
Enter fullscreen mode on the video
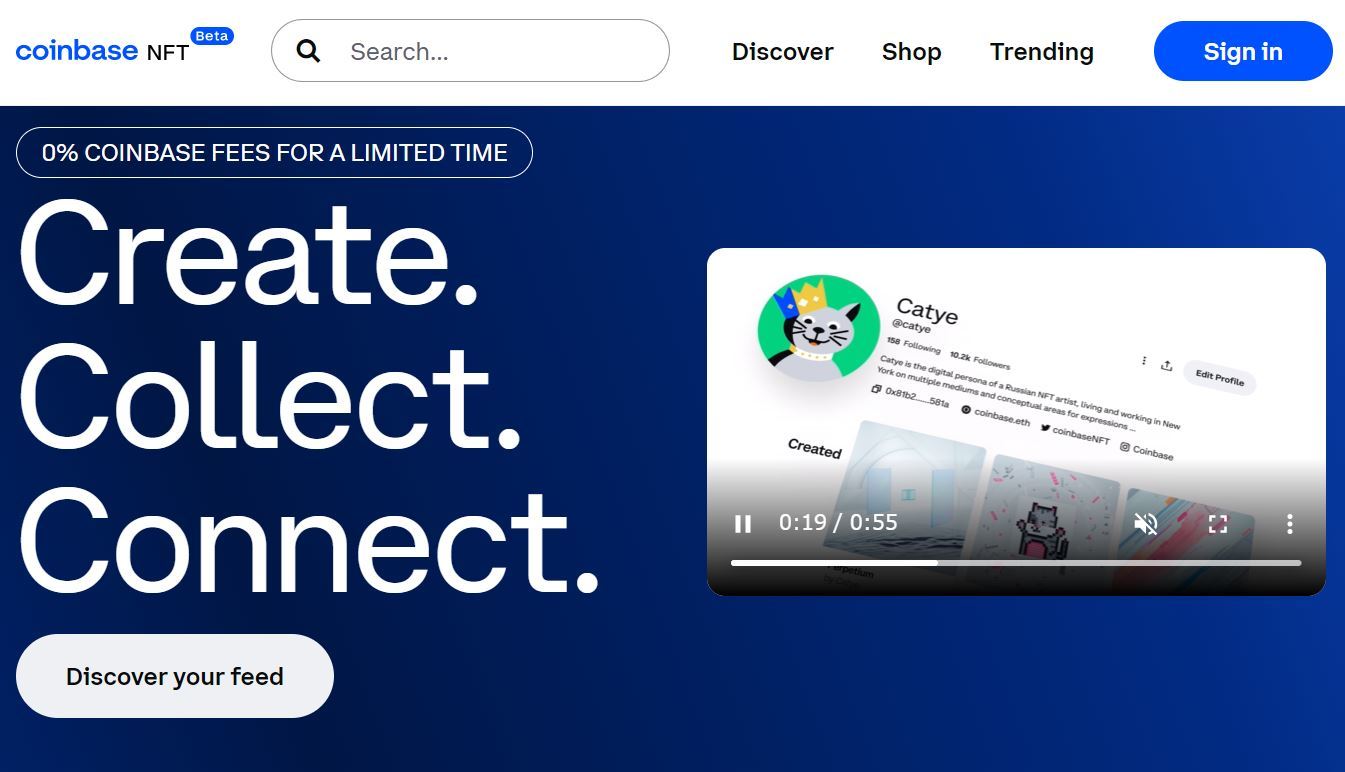coord(1217,523)
